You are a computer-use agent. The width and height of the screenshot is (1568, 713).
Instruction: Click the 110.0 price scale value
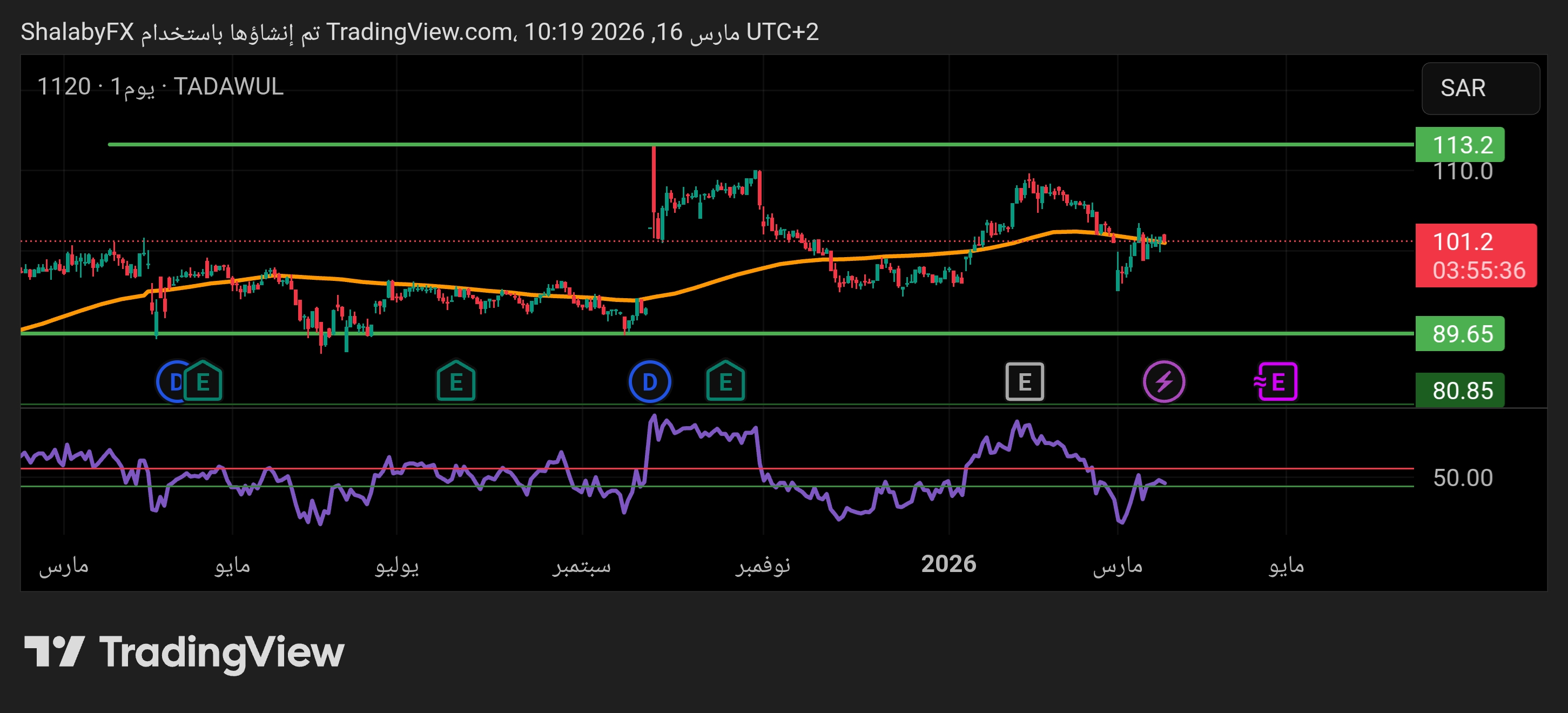coord(1463,172)
